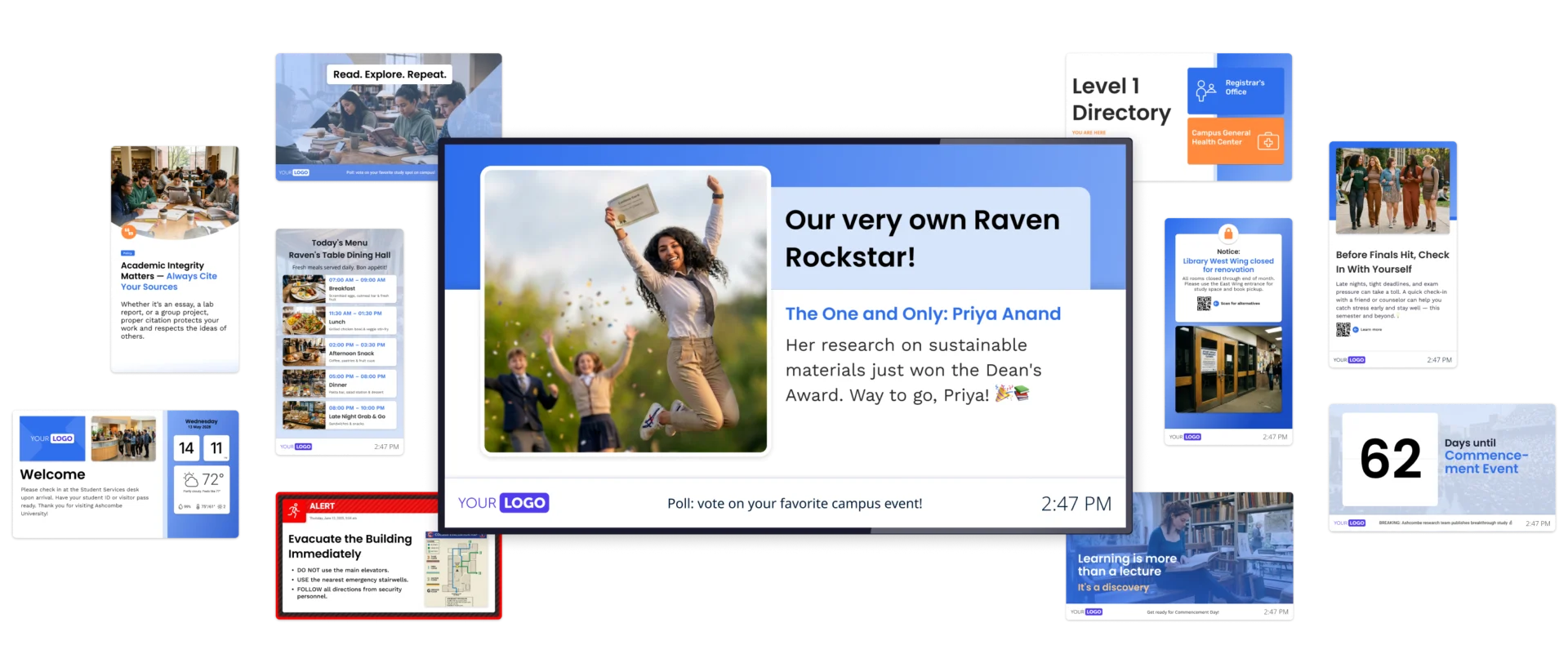Viewport: 1568px width, 672px height.
Task: Click the Breakfast row in Today's Menu
Action: (340, 289)
